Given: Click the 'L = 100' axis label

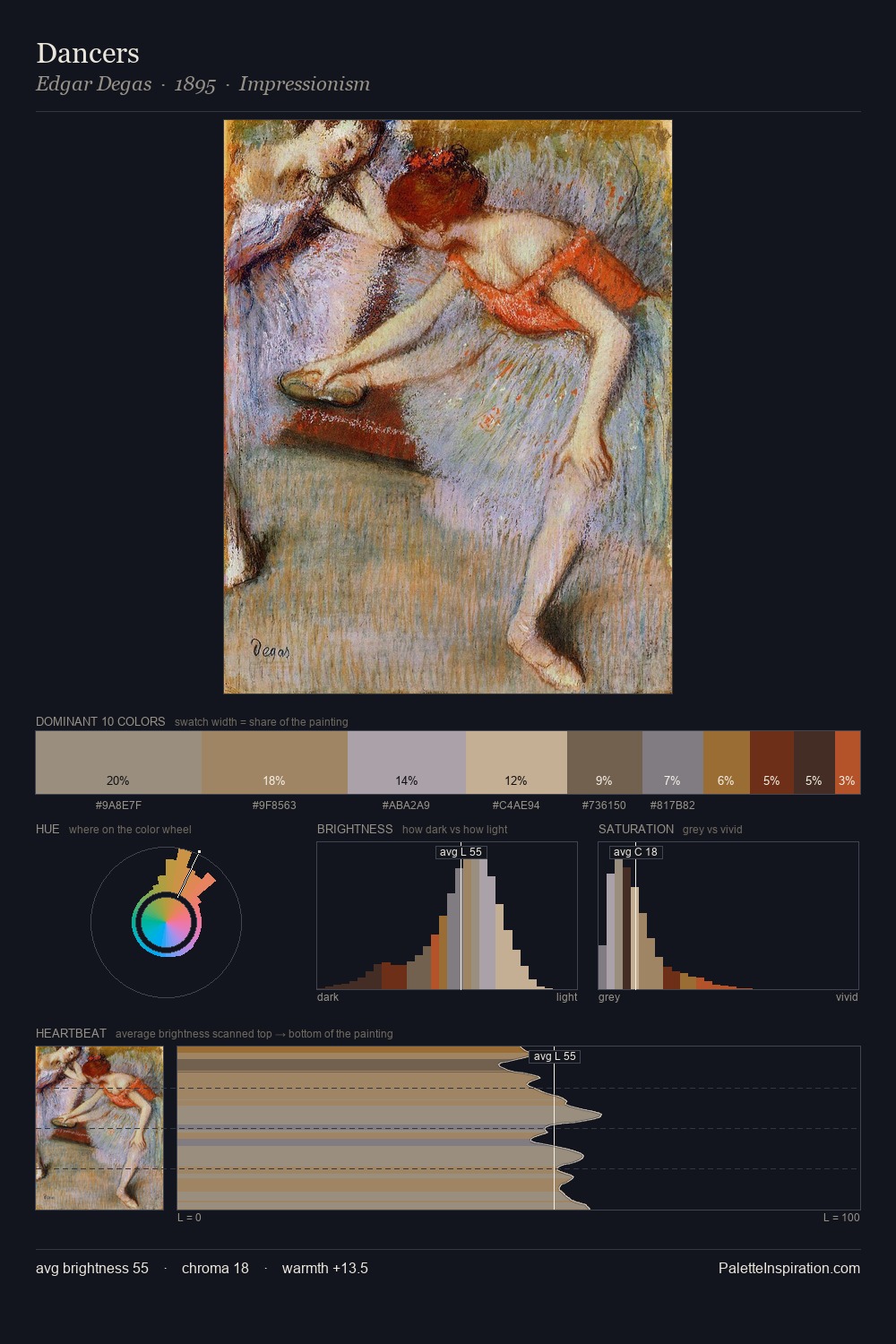Looking at the screenshot, I should point(841,1218).
